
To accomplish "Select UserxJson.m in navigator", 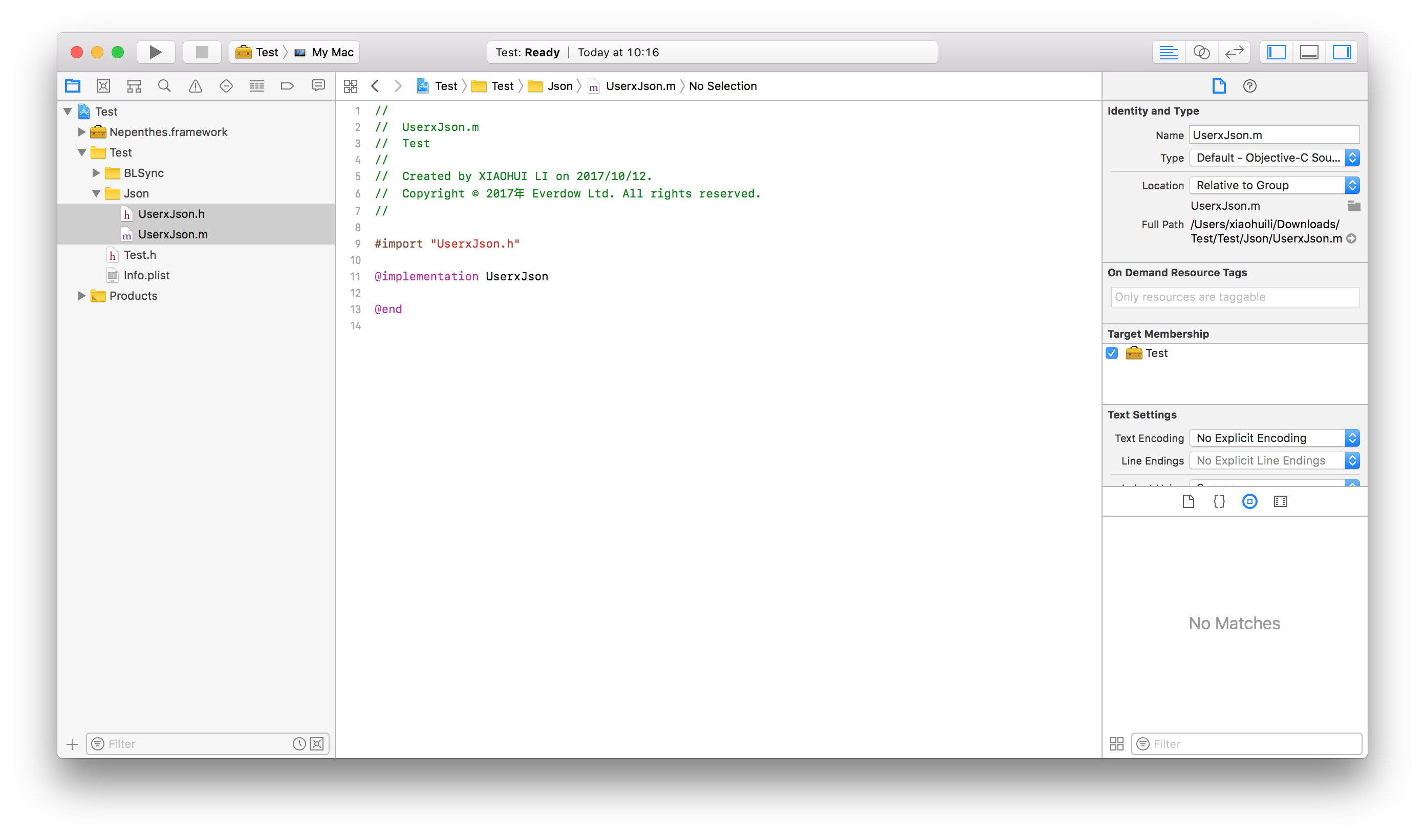I will point(196,234).
